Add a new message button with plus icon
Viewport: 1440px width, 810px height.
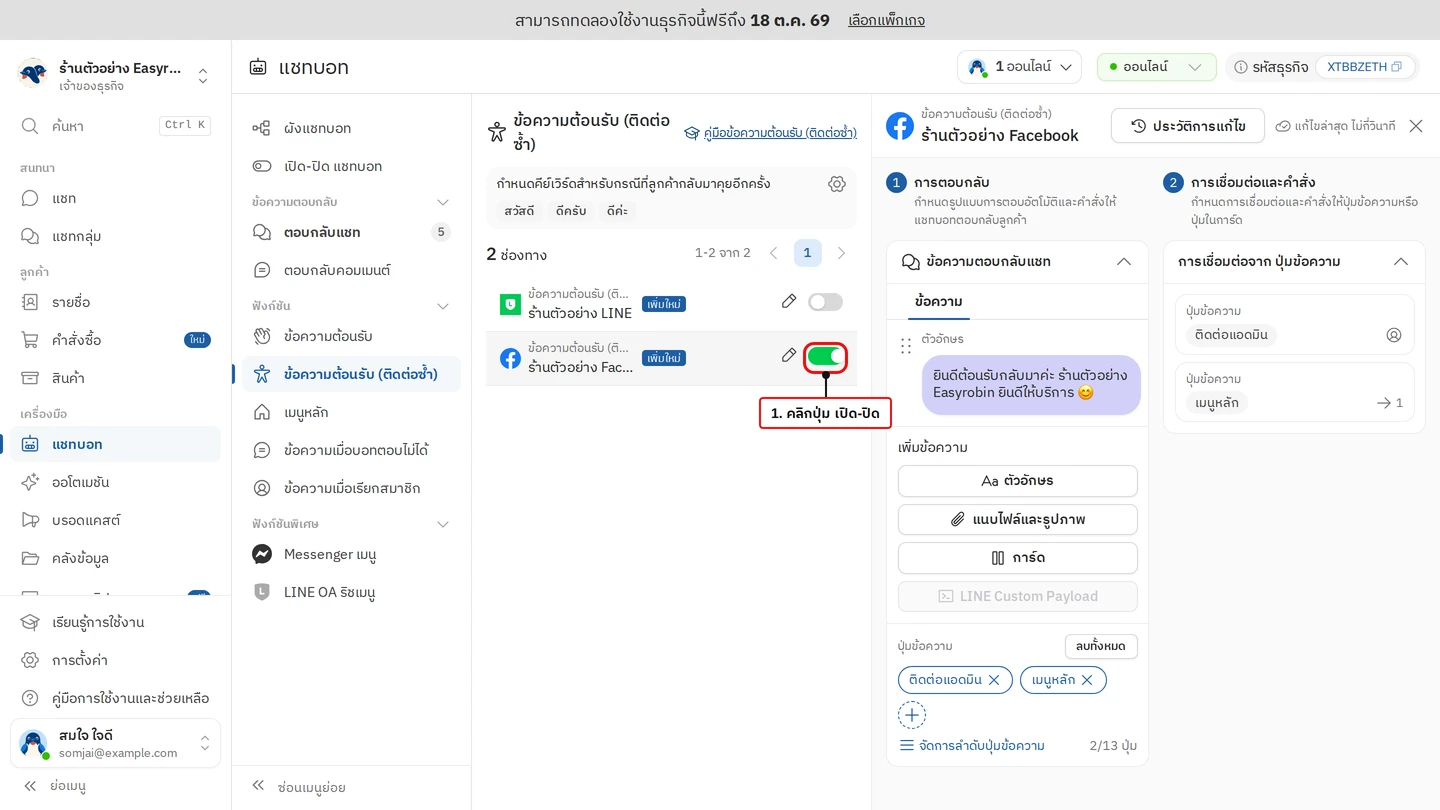tap(912, 715)
